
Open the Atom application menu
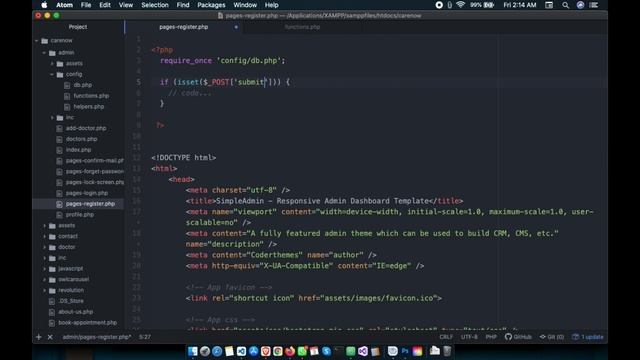tap(64, 5)
